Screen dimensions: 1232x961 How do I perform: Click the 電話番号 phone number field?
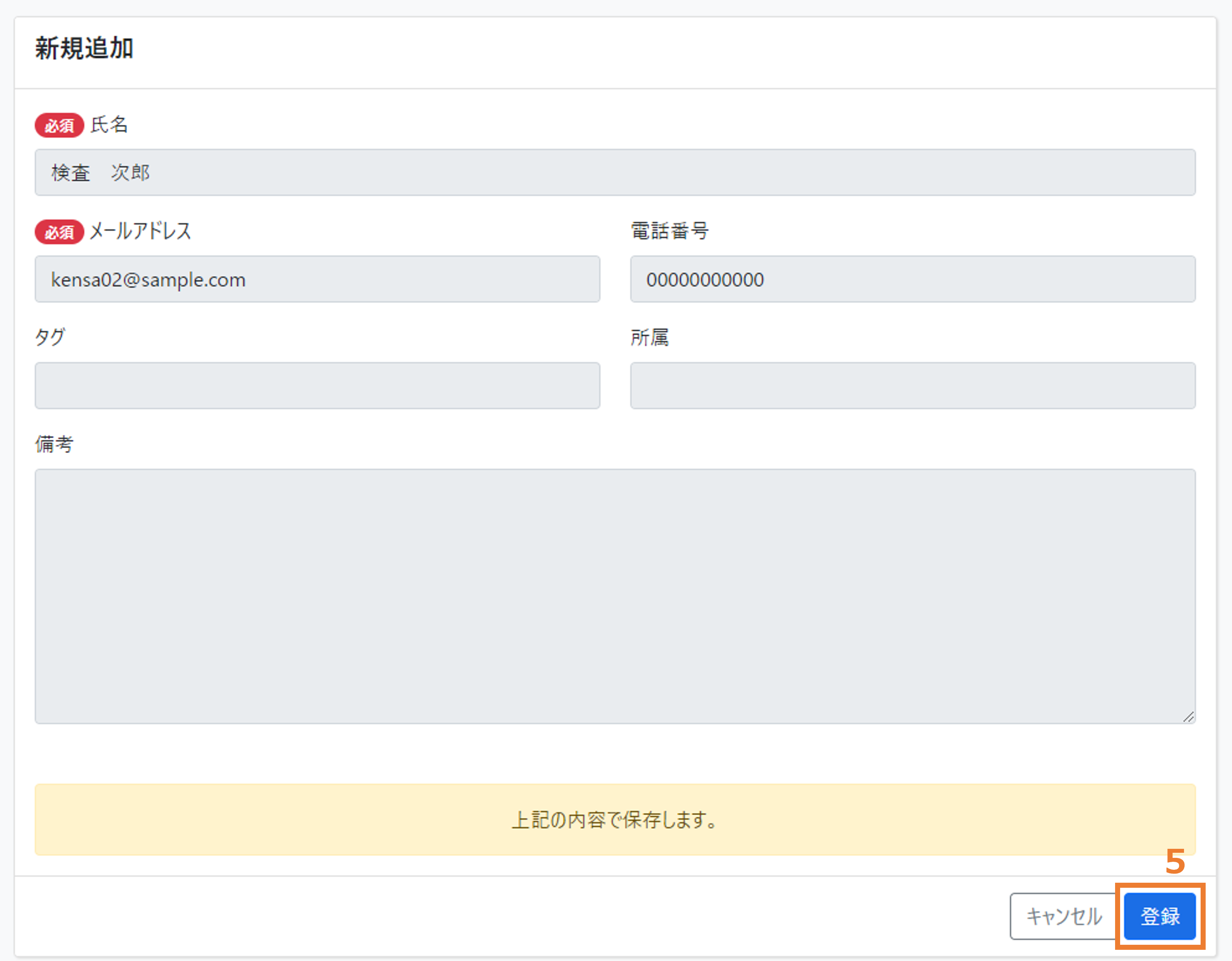coord(912,279)
